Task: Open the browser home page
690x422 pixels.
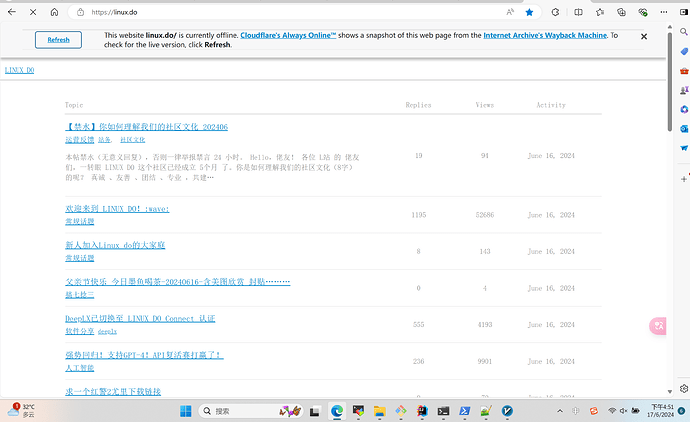Action: point(54,12)
